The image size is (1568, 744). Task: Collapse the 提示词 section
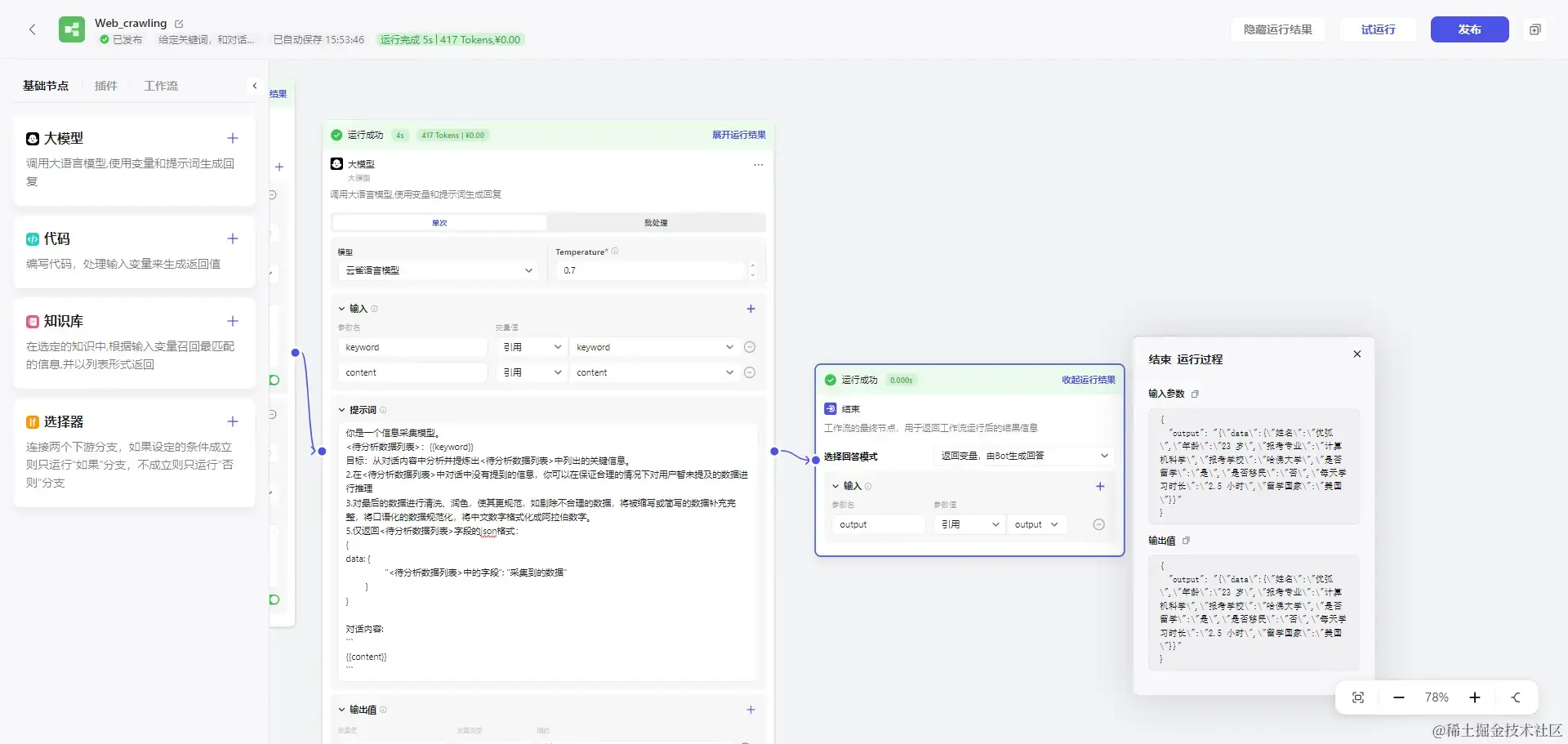[342, 410]
